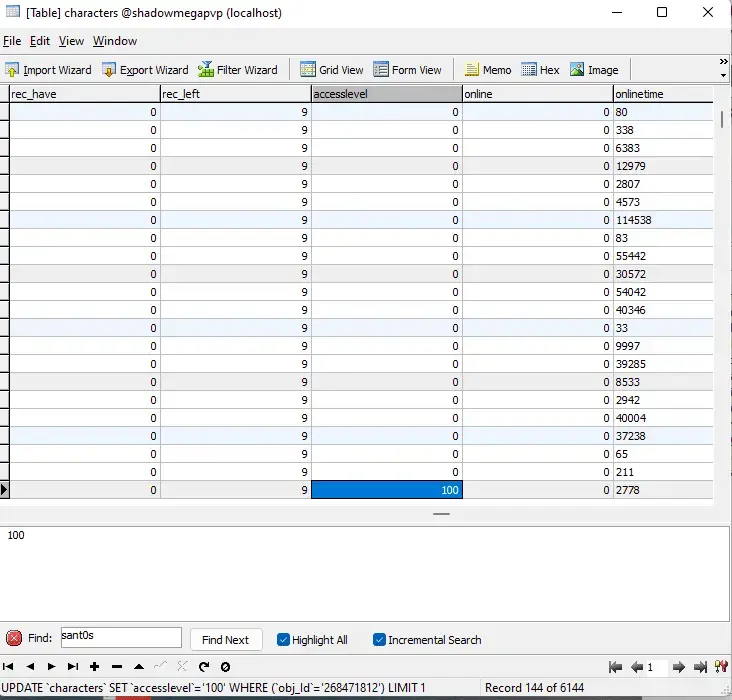Image resolution: width=732 pixels, height=700 pixels.
Task: Toggle the Incremental Search checkbox
Action: pos(379,639)
